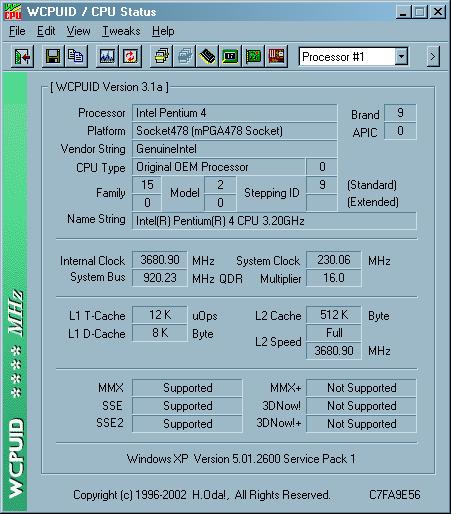Click the exit door icon in toolbar

click(x=22, y=57)
